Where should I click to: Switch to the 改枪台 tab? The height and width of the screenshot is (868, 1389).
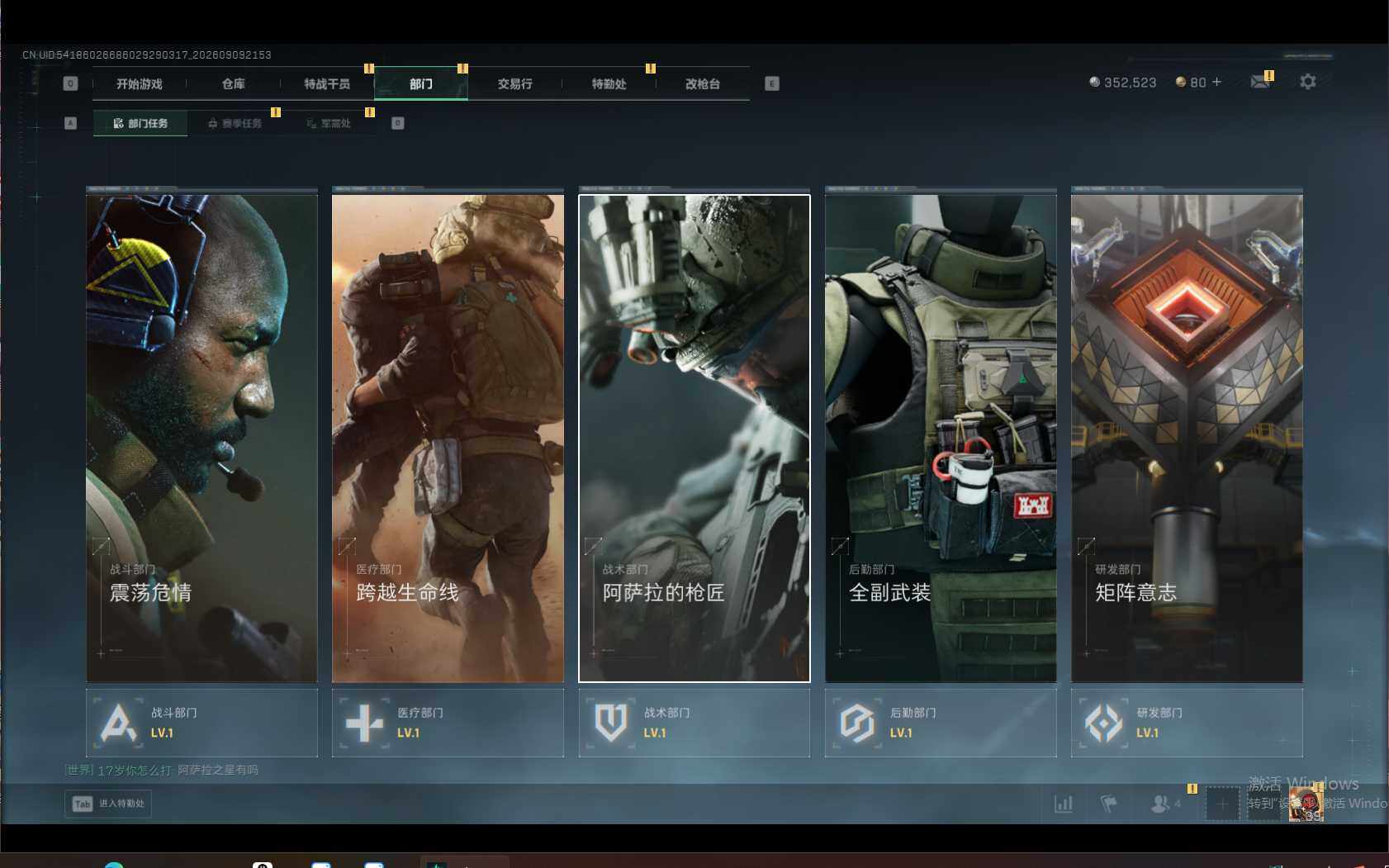pos(703,83)
